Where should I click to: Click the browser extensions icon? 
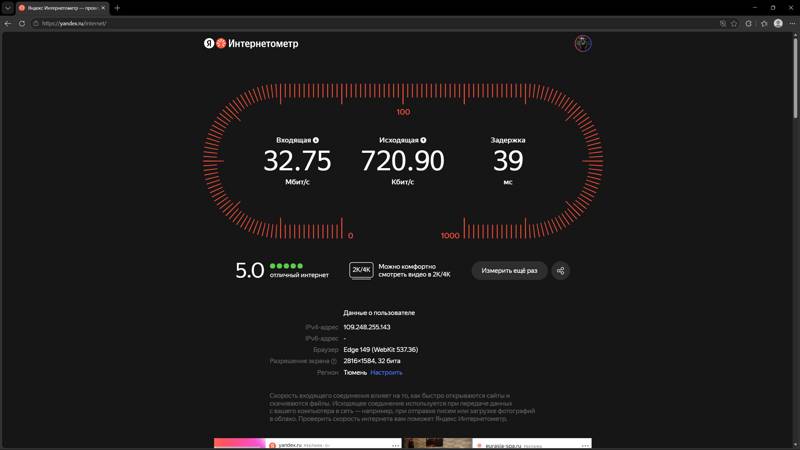point(748,23)
